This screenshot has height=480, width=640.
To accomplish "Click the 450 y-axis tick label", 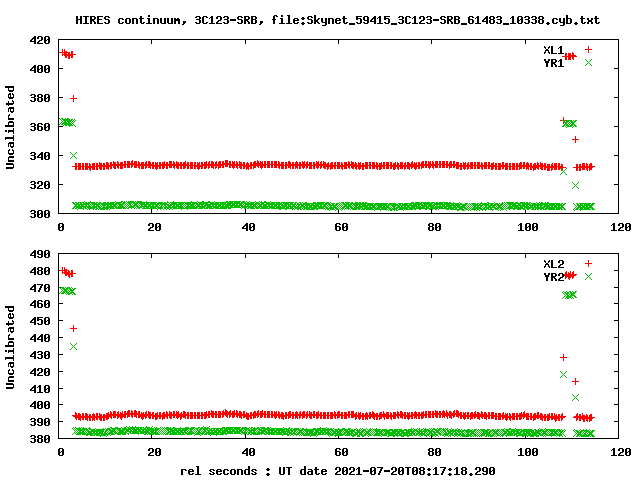I will pos(40,321).
